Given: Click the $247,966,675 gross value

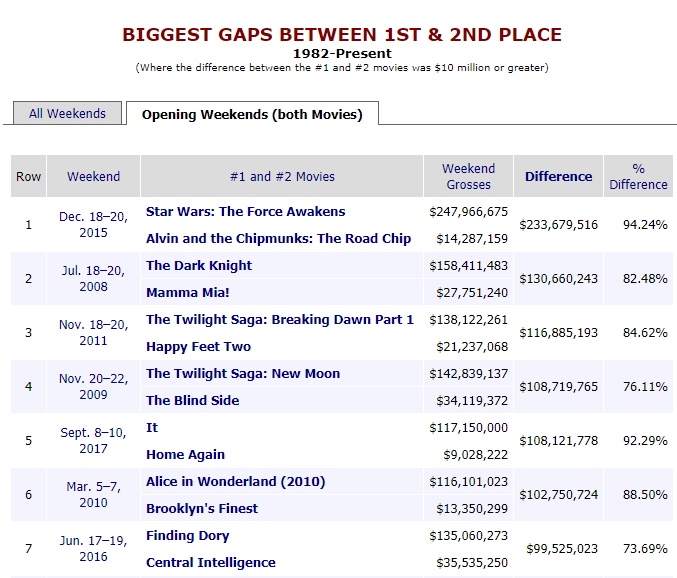Looking at the screenshot, I should (468, 212).
